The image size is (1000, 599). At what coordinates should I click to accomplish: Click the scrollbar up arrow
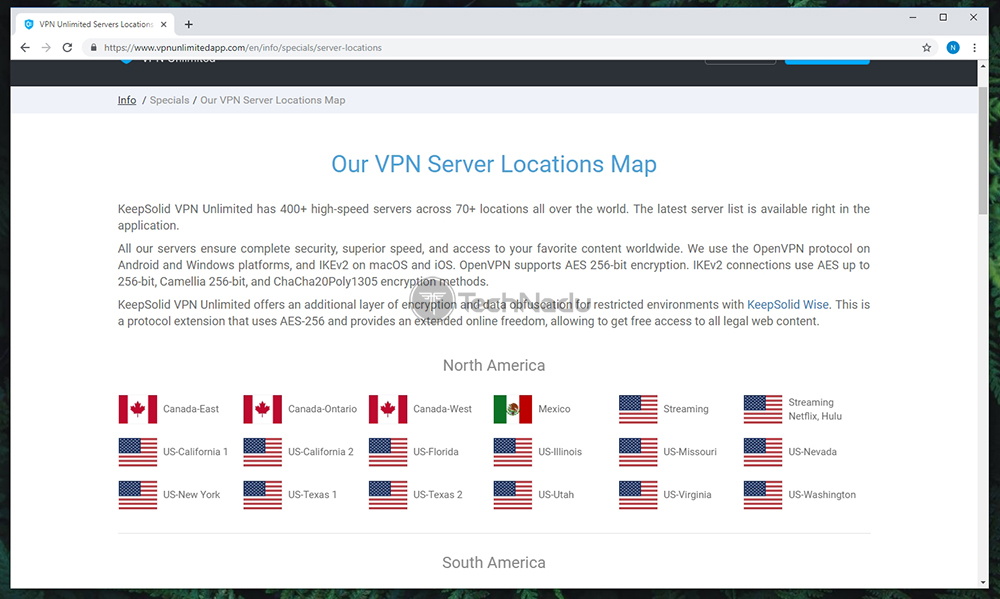click(x=983, y=66)
